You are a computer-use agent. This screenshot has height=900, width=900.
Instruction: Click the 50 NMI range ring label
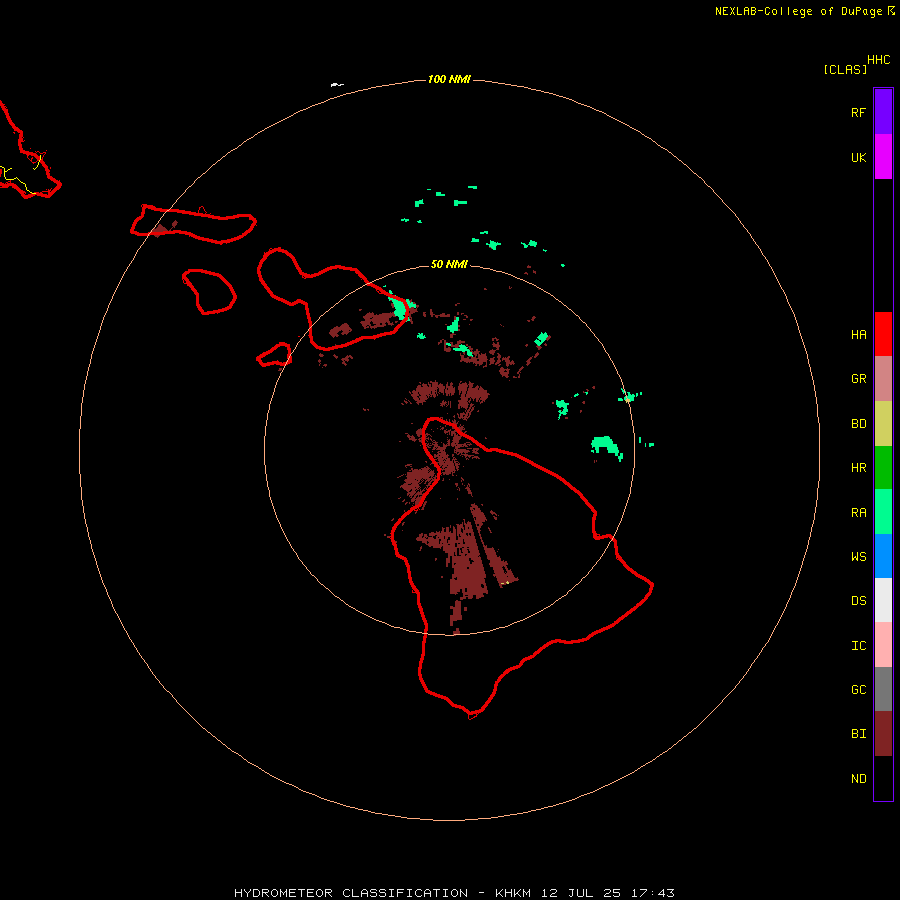tap(449, 264)
